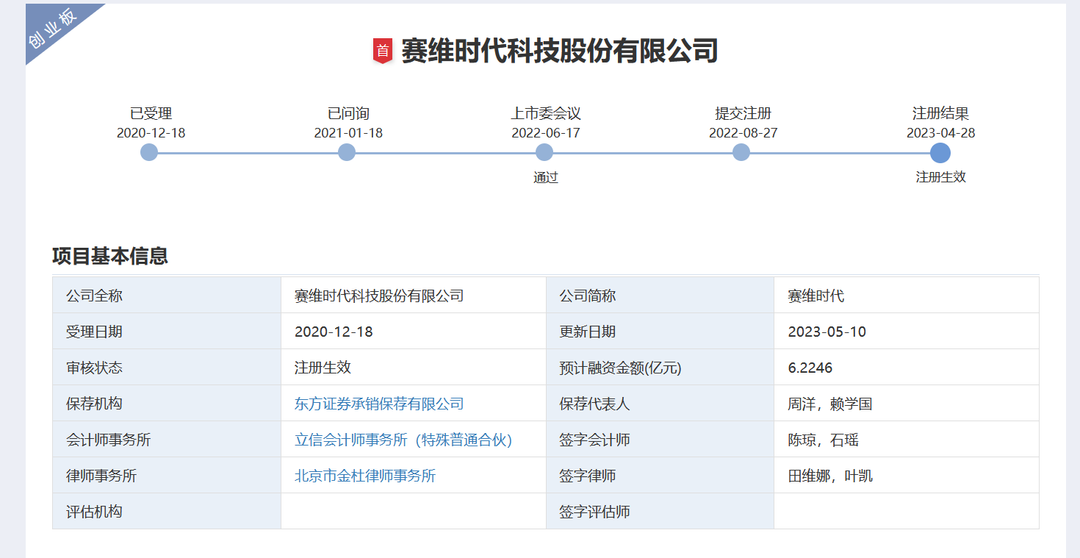Click the 注册生效 value in 审核状态 row
This screenshot has height=558, width=1080.
323,368
